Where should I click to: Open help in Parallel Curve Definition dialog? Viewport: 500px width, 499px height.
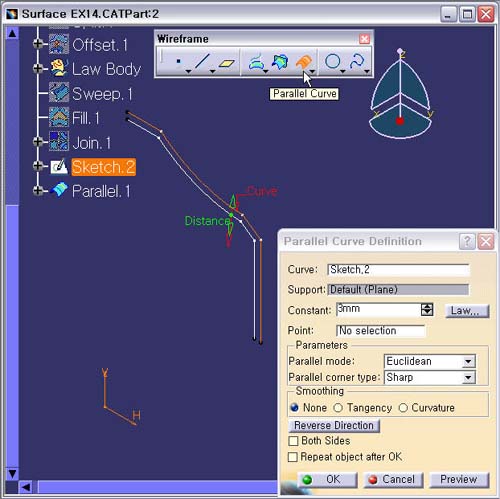click(467, 241)
